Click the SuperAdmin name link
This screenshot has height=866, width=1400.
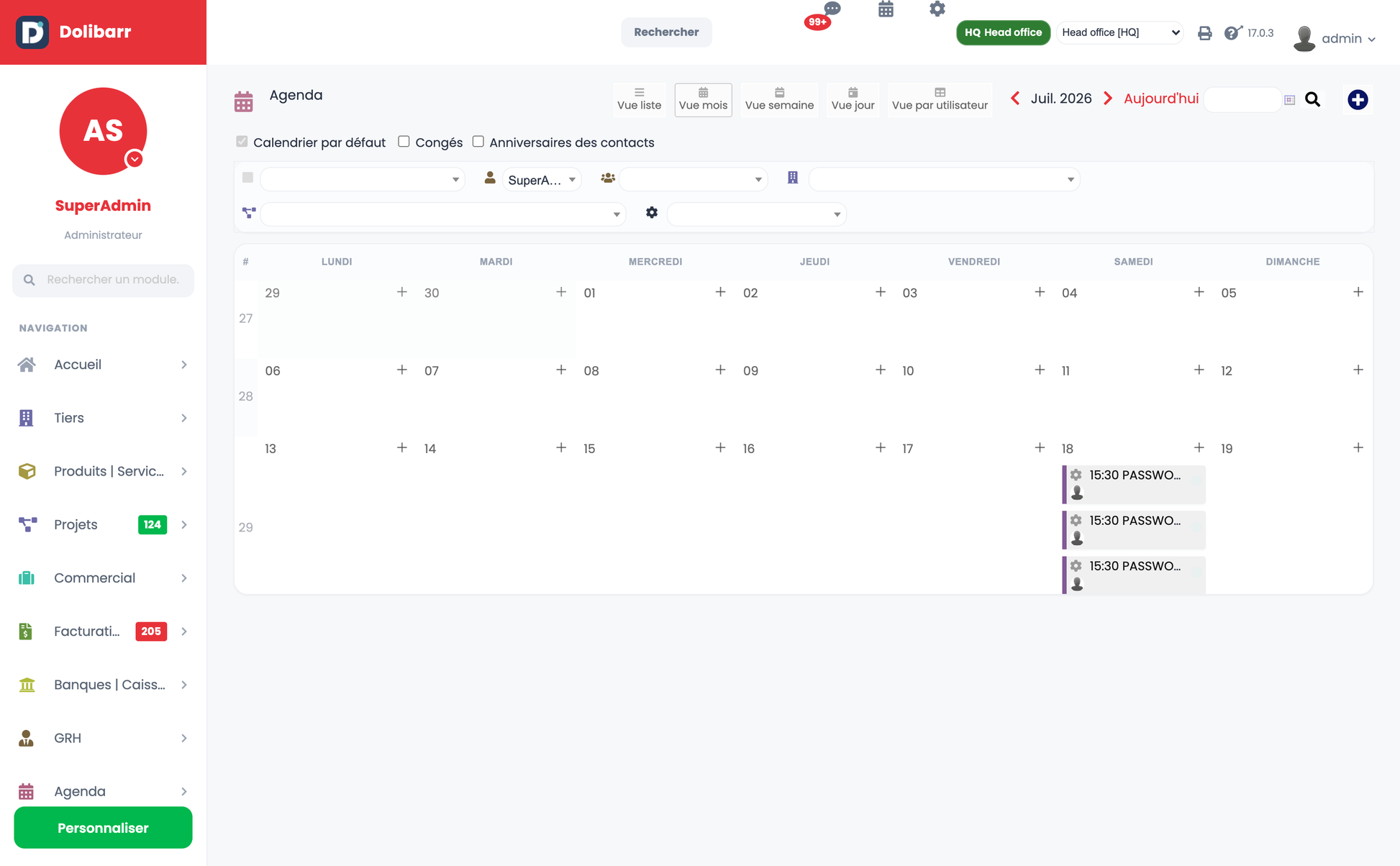pos(103,206)
